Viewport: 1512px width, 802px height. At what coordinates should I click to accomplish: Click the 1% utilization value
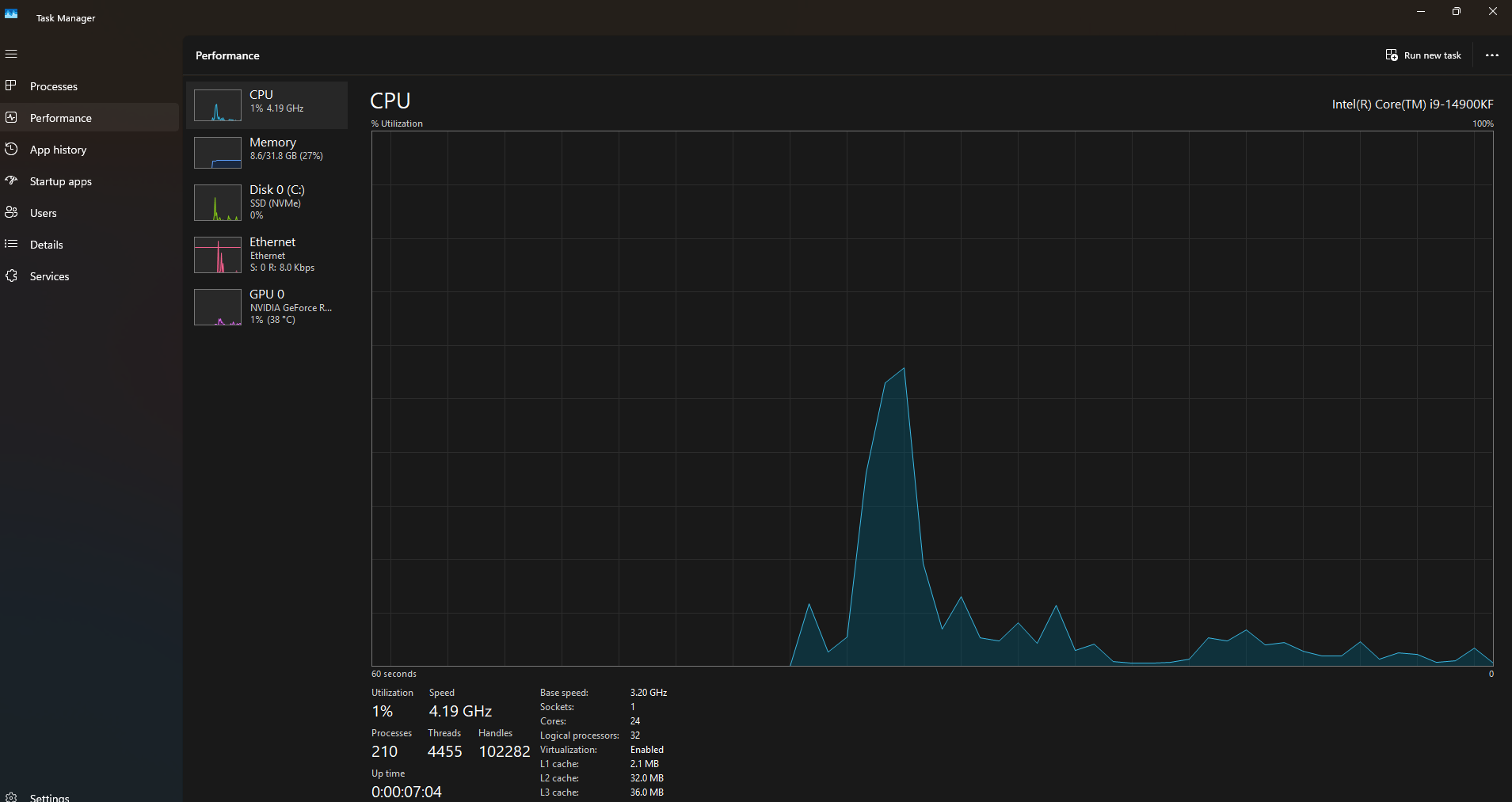click(x=382, y=711)
